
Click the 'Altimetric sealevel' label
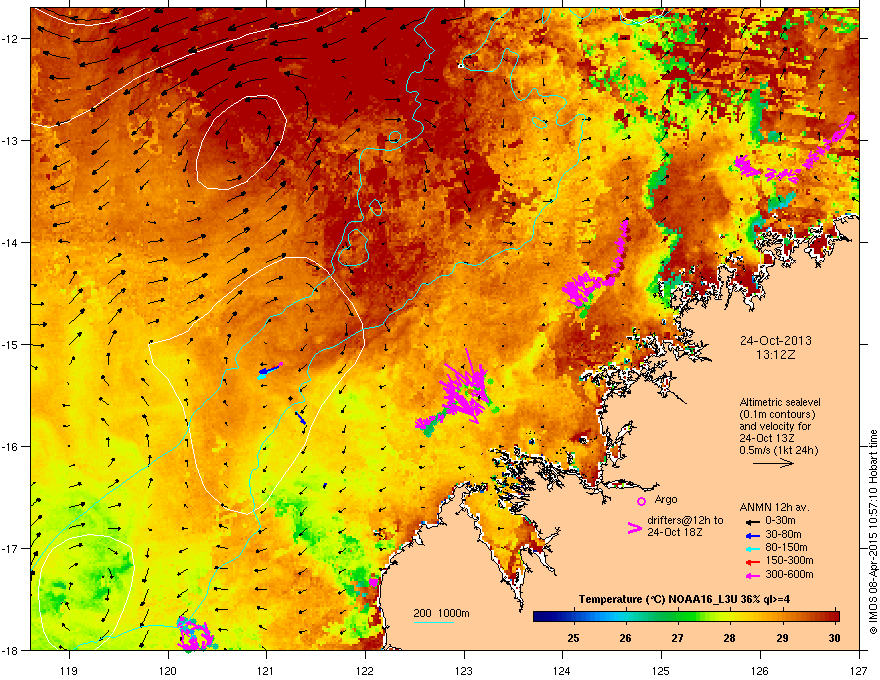[780, 402]
